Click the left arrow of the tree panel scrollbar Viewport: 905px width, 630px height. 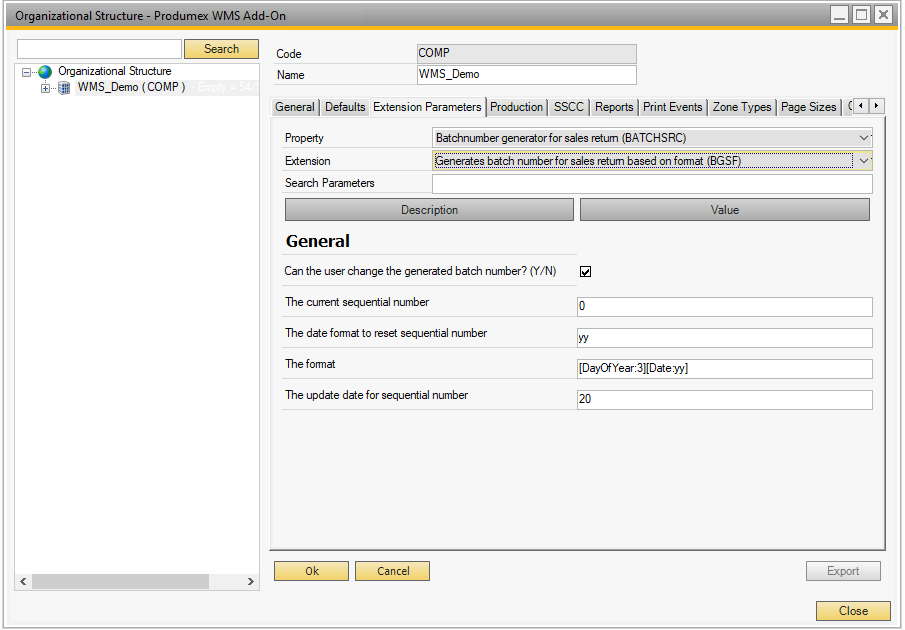pyautogui.click(x=23, y=581)
